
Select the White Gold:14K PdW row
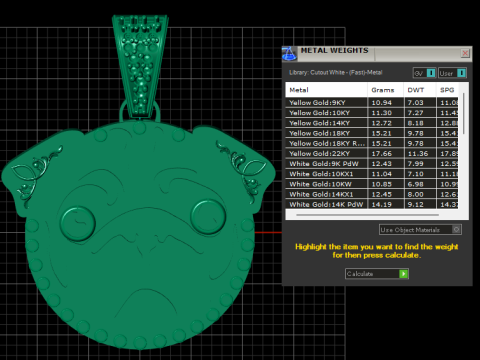(372, 204)
